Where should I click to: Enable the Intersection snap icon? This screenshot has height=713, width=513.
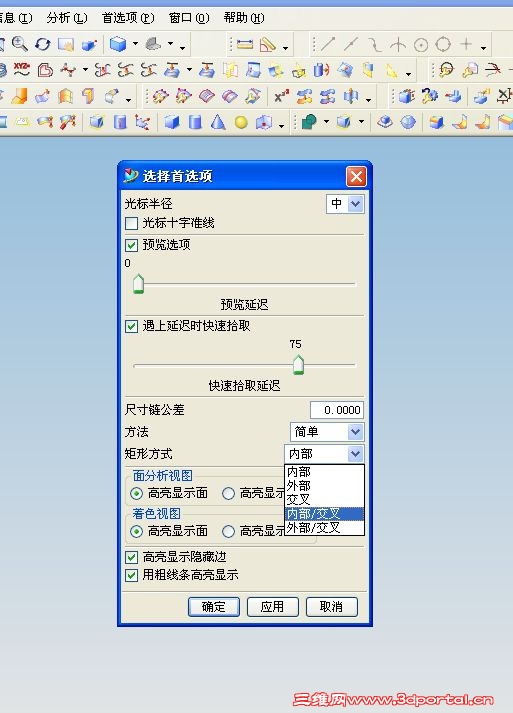click(398, 45)
